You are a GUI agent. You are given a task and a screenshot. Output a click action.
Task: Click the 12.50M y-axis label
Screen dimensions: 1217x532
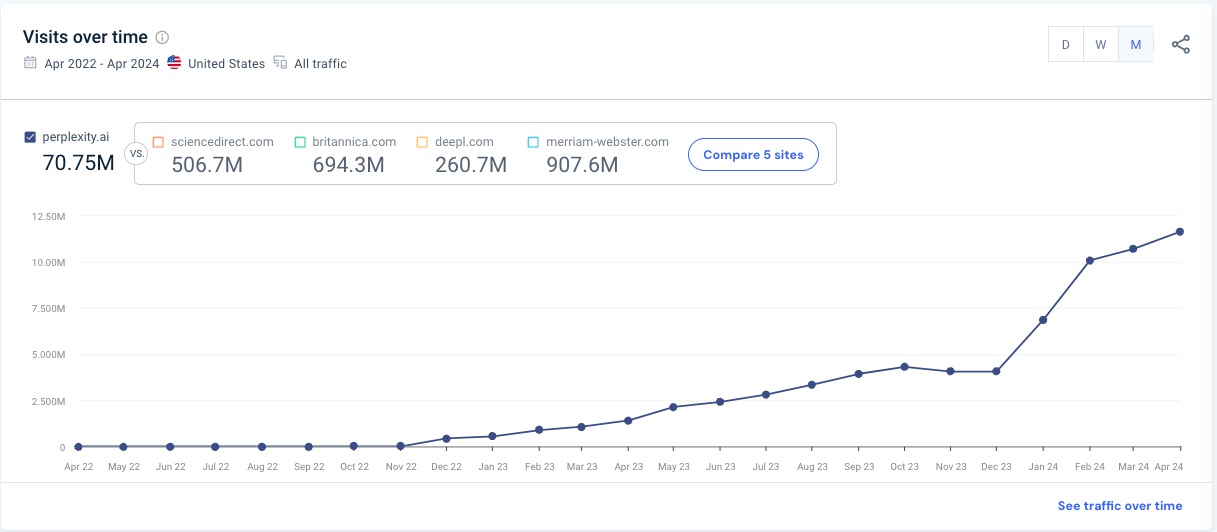click(x=49, y=216)
